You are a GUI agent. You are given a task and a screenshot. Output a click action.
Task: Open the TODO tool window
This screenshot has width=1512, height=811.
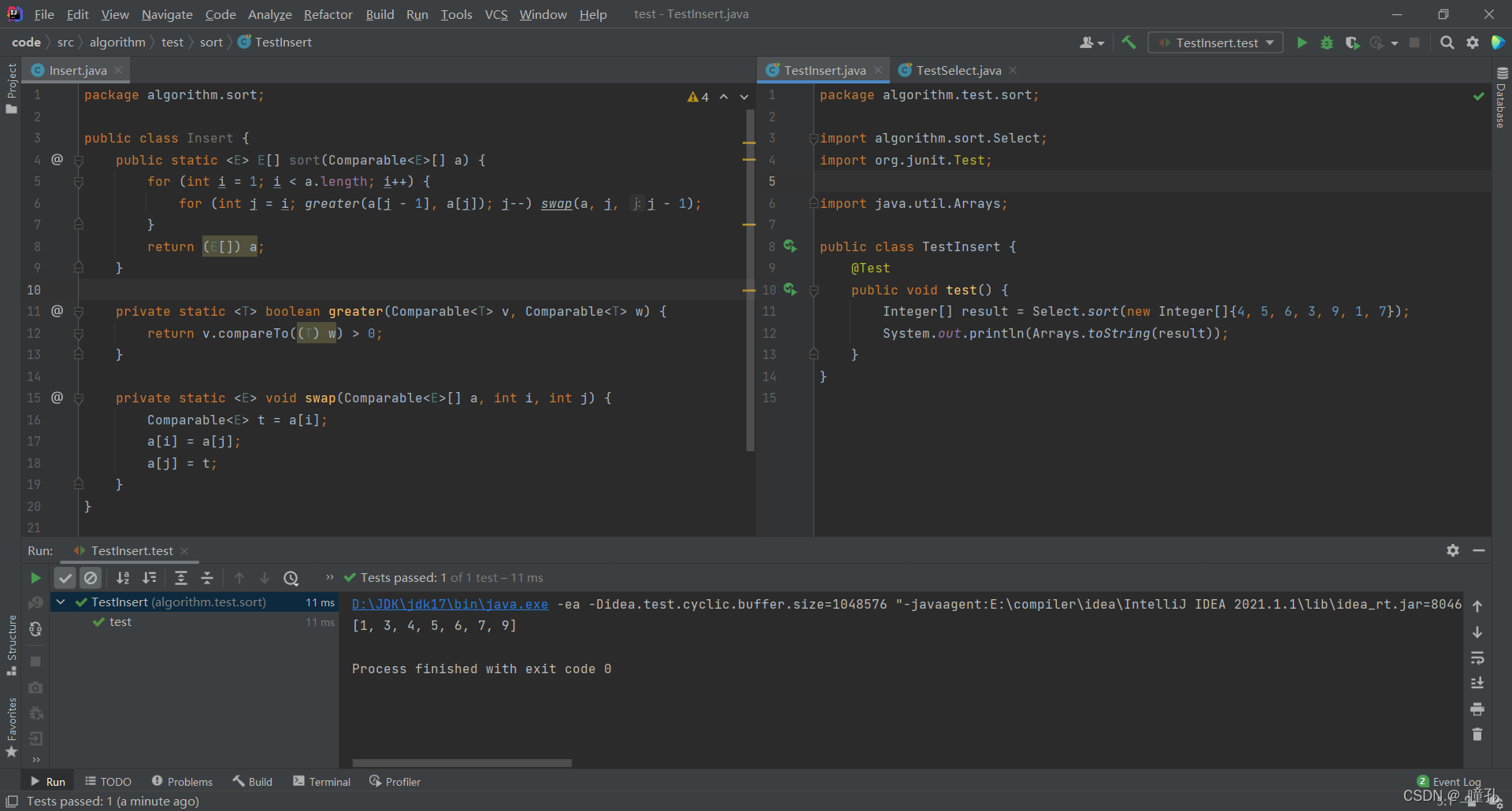(x=108, y=782)
